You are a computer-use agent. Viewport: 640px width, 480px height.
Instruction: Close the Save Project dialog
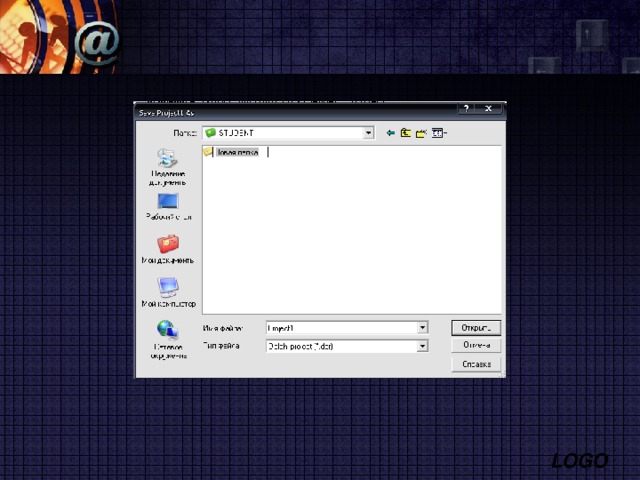pos(488,108)
